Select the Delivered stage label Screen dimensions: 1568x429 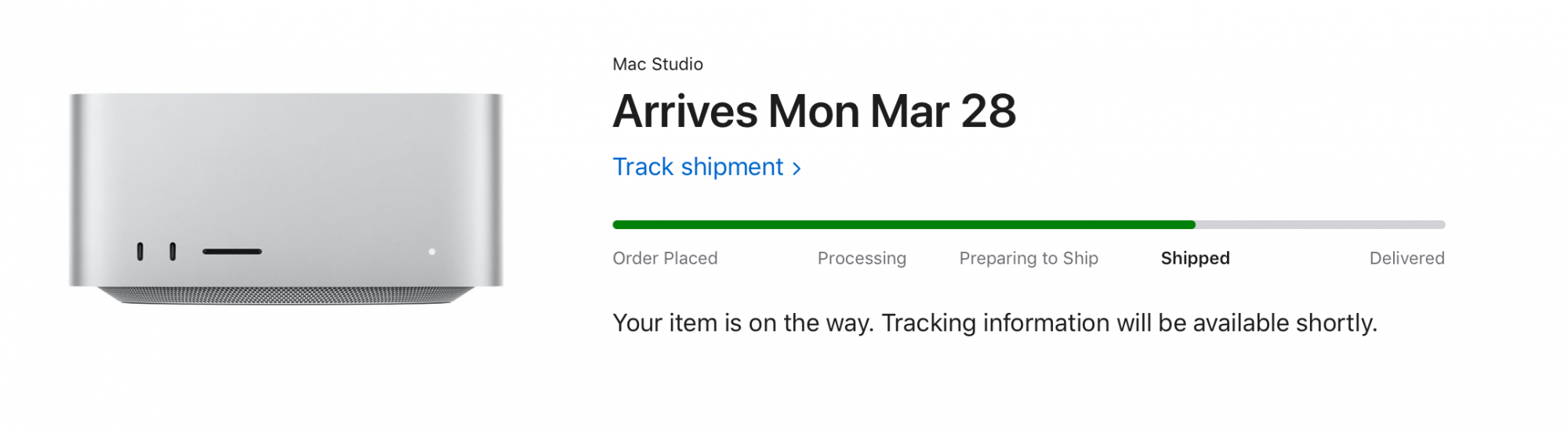[1406, 258]
